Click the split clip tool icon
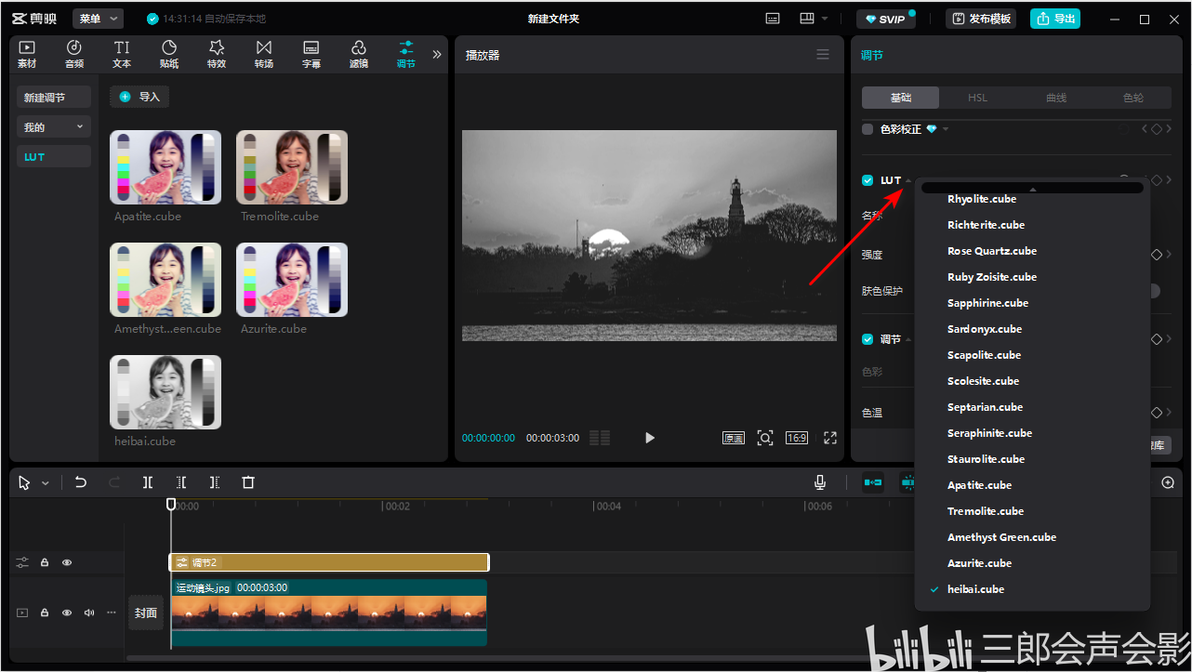The image size is (1192, 672). point(147,482)
